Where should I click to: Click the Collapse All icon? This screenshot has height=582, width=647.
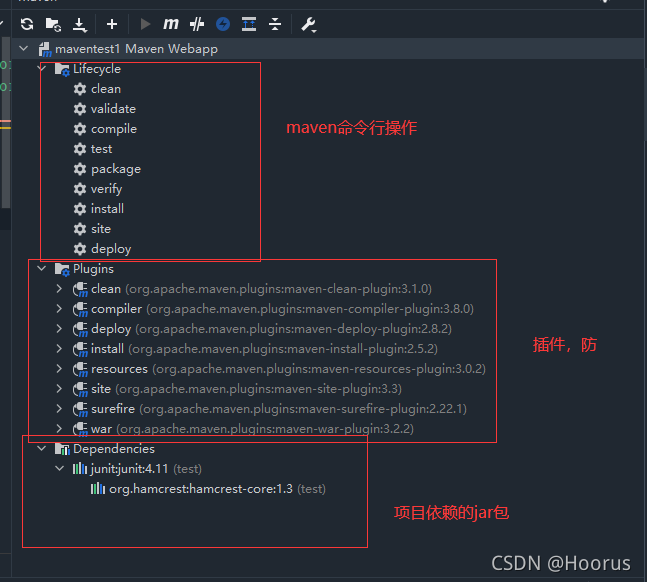pyautogui.click(x=275, y=24)
